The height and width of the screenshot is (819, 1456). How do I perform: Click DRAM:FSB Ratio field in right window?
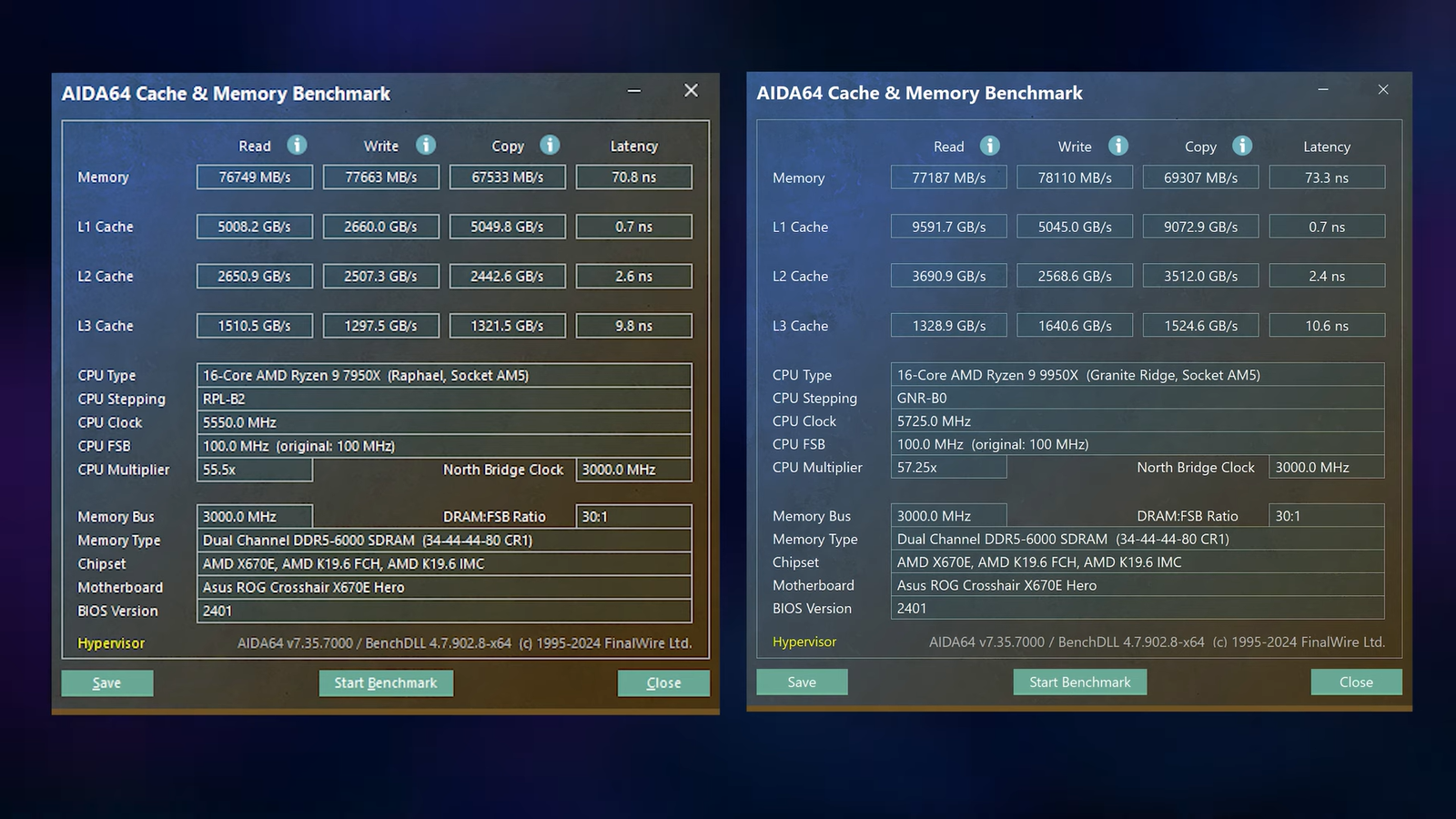(1327, 516)
